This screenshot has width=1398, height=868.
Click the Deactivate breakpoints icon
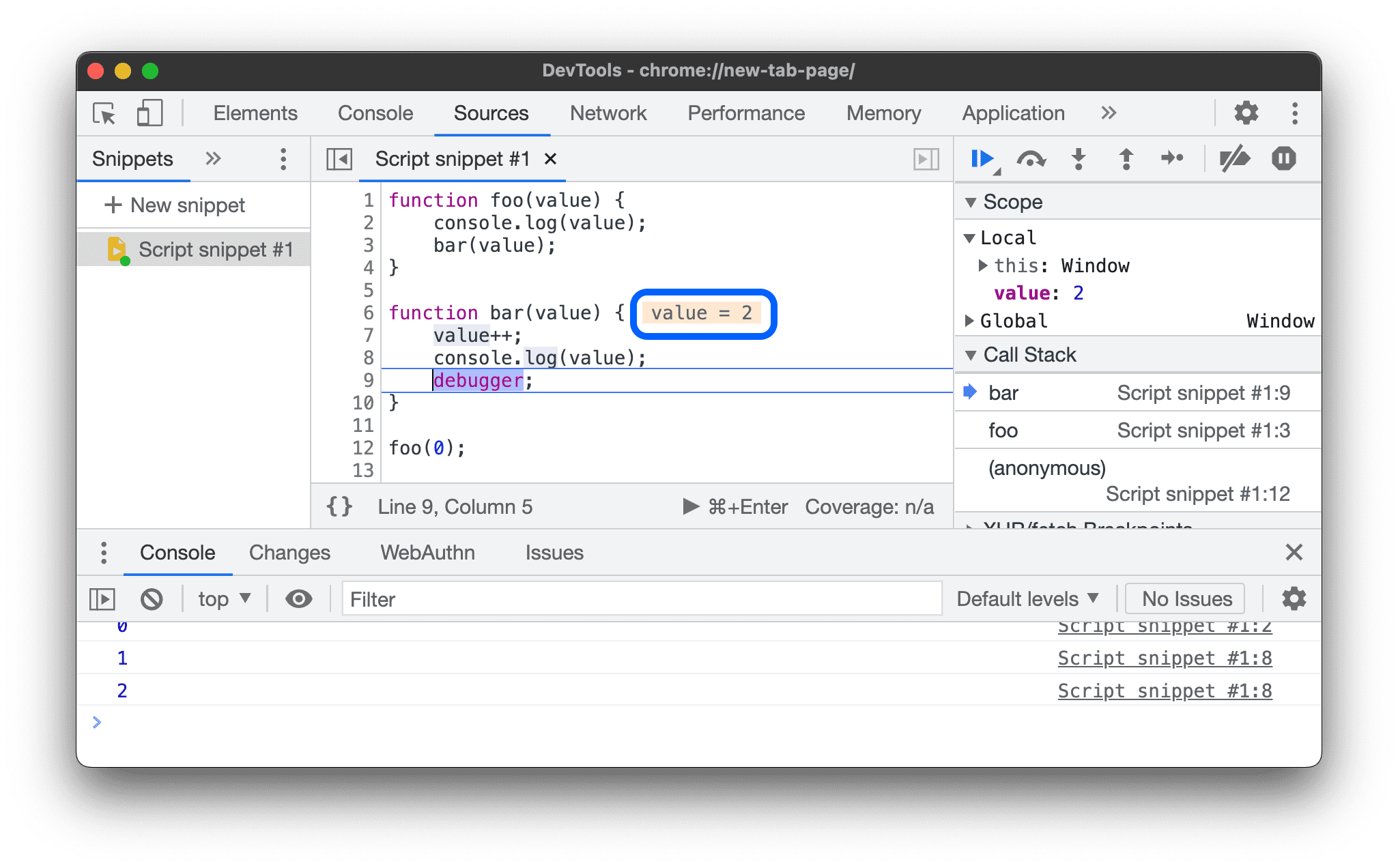point(1233,159)
